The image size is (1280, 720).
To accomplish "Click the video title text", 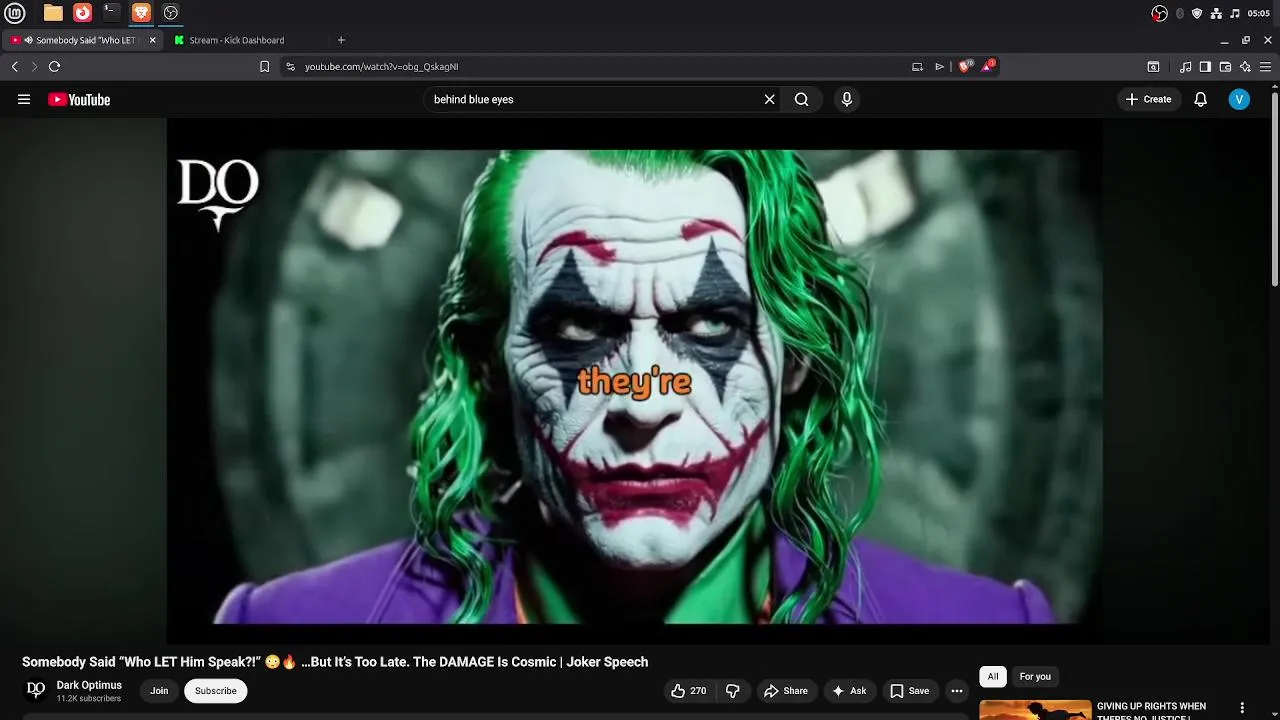I will 335,662.
